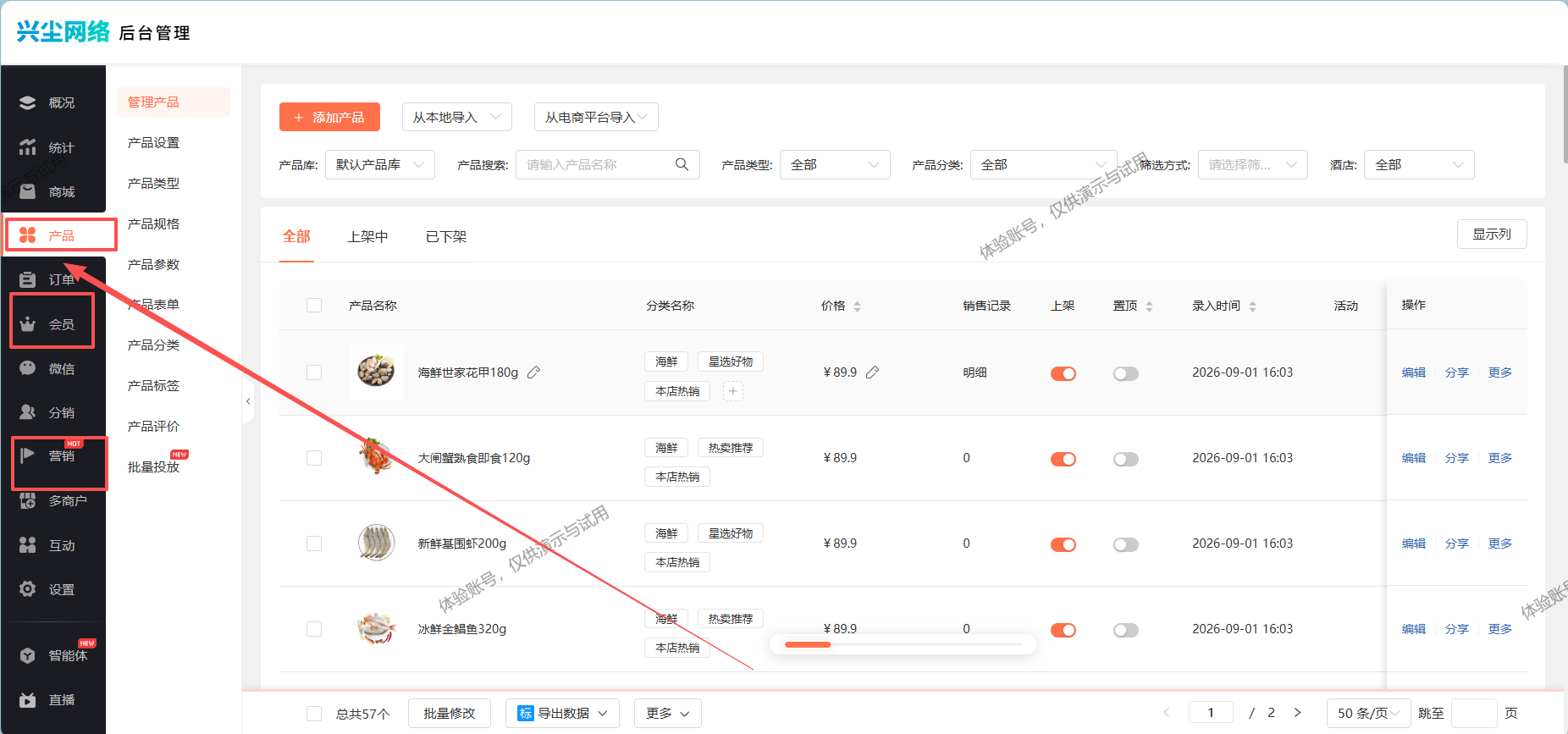
Task: Open the 会员 member crown icon
Action: click(28, 324)
